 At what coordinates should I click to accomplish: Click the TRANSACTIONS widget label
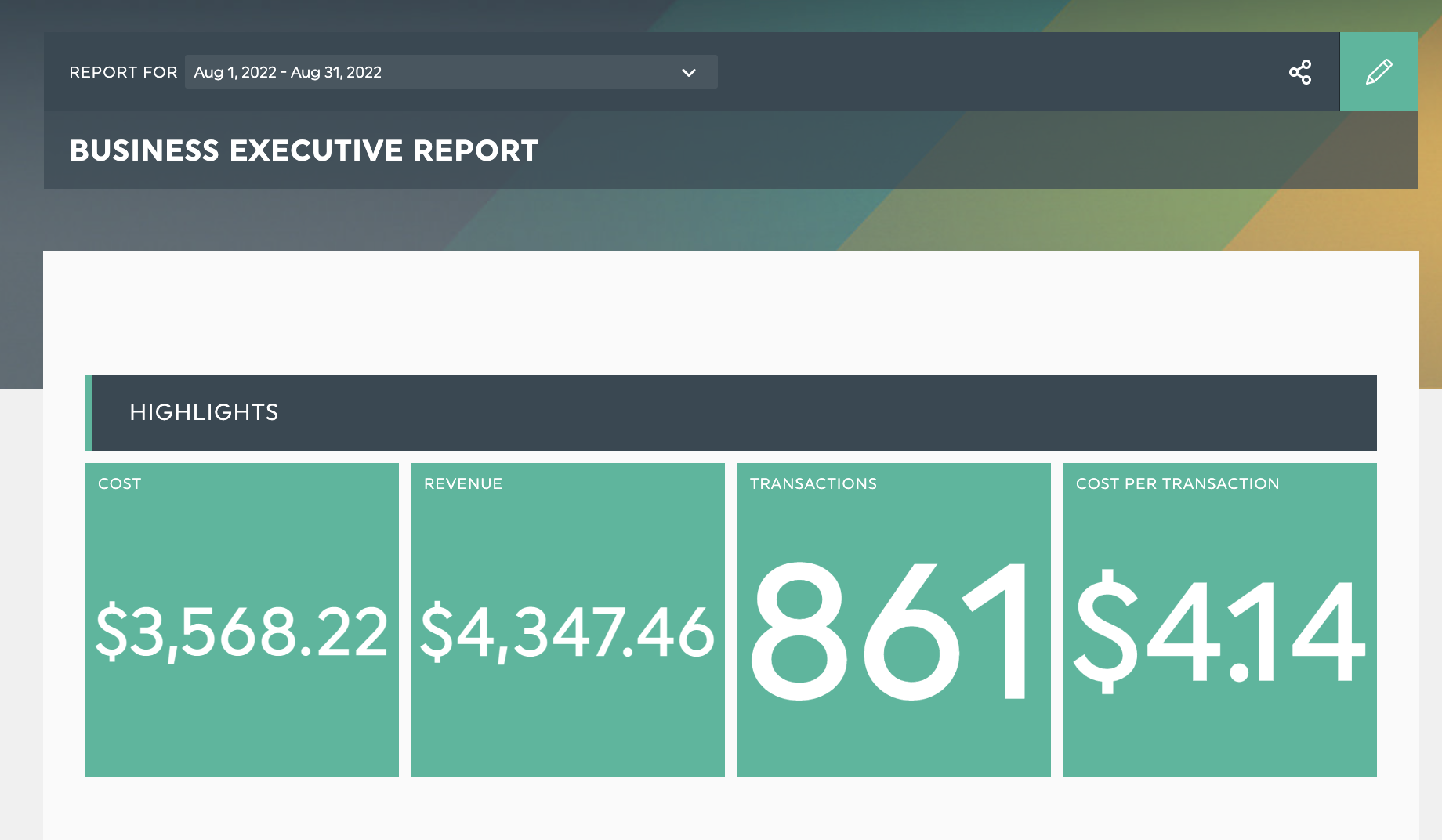click(x=813, y=483)
